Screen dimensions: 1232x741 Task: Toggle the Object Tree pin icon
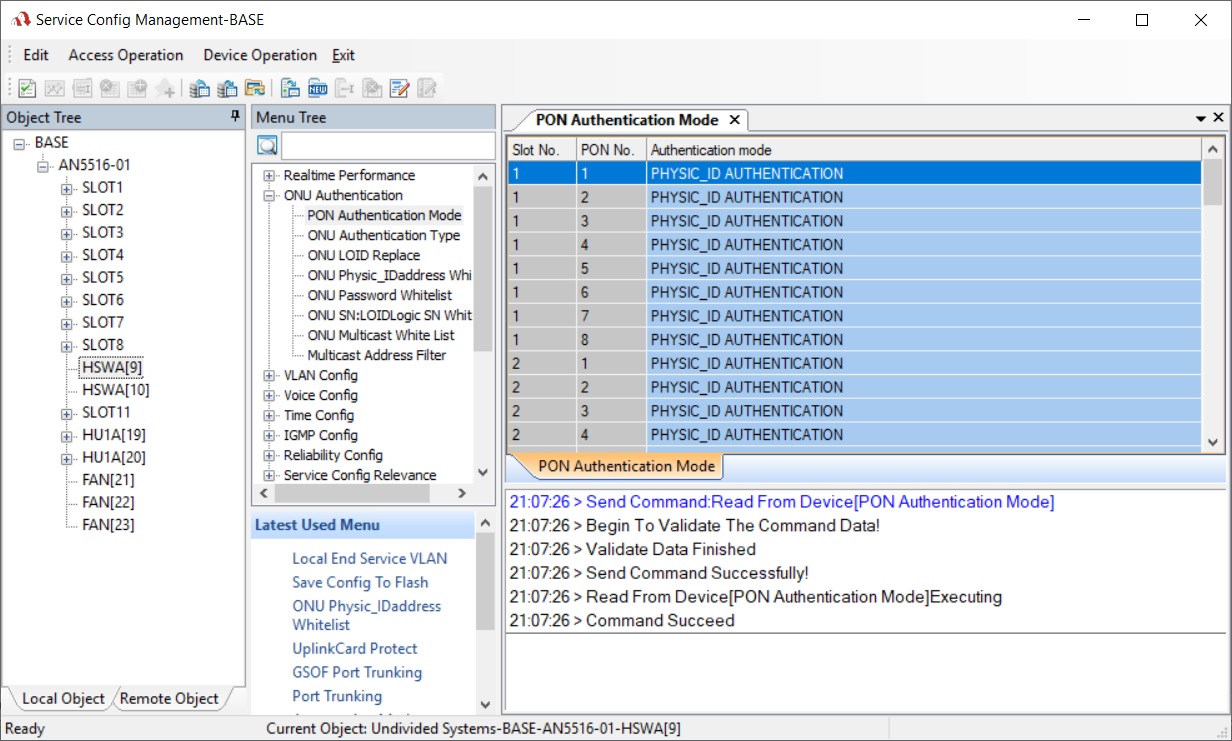pos(236,117)
